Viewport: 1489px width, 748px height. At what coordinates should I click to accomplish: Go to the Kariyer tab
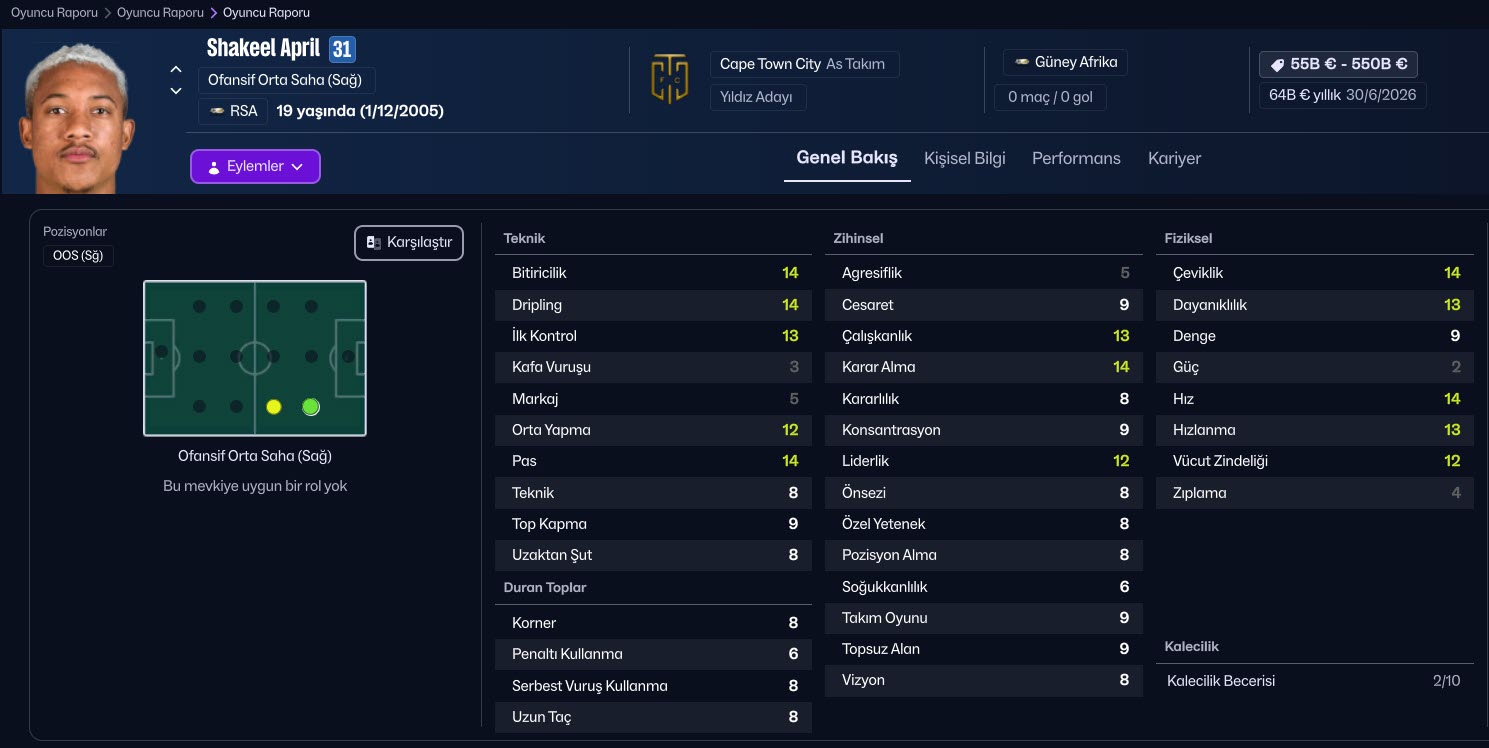point(1174,158)
